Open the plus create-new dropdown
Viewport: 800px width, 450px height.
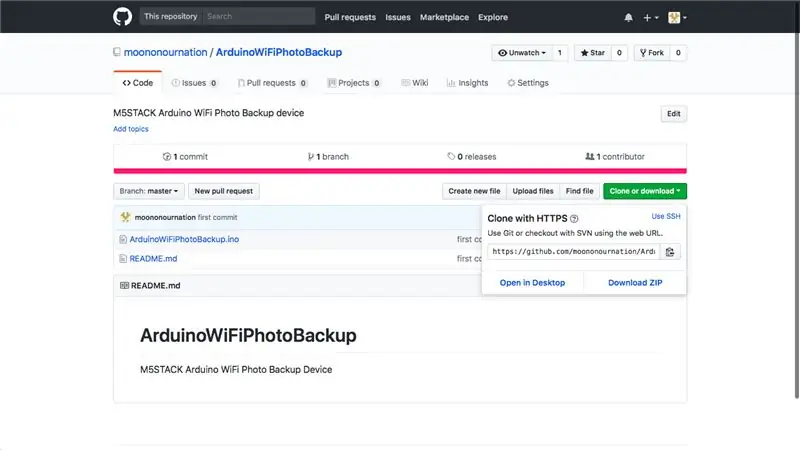click(x=651, y=17)
